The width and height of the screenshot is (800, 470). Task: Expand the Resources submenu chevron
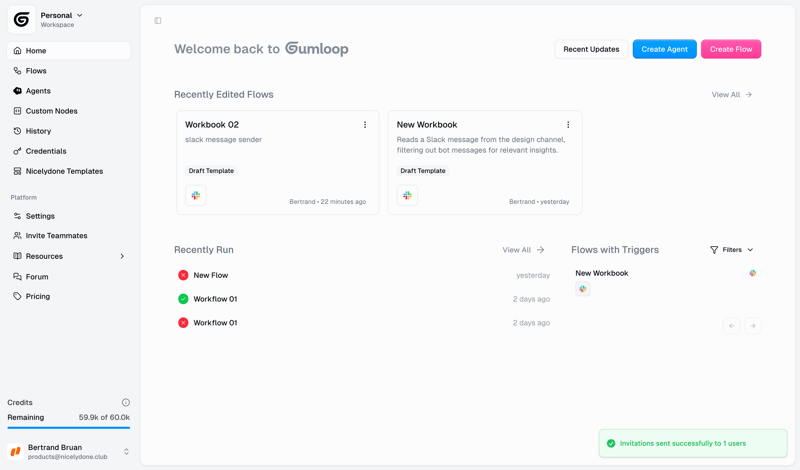point(122,256)
